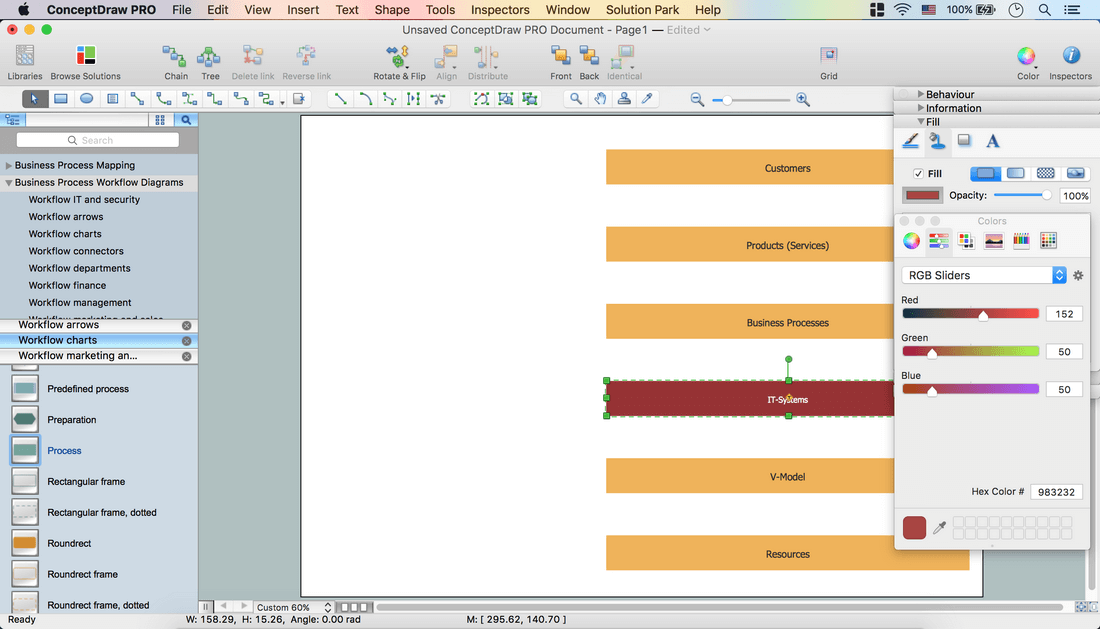Click the zoom in magnifier
Viewport: 1100px width, 629px height.
point(803,100)
